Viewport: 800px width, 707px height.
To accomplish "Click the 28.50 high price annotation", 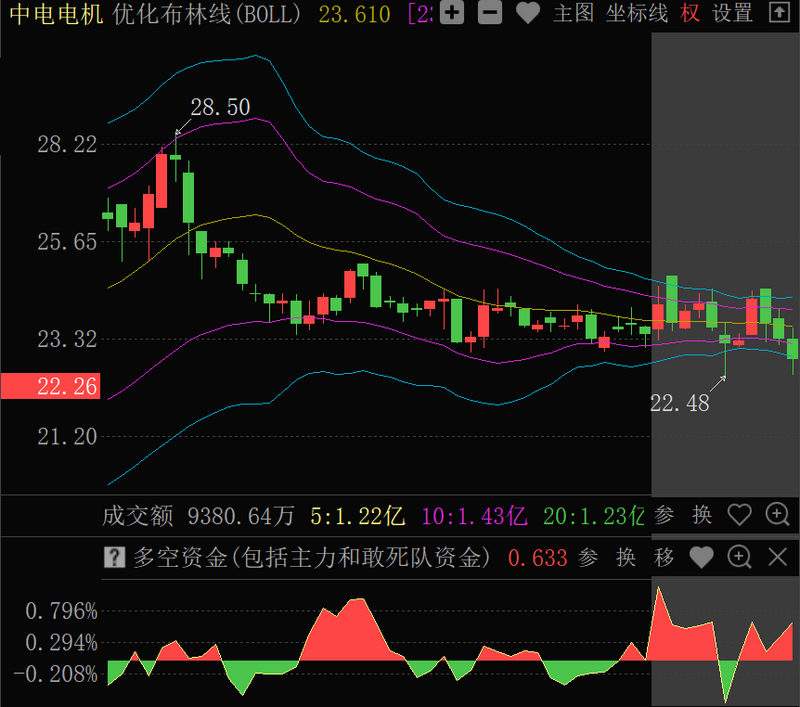I will [x=220, y=107].
